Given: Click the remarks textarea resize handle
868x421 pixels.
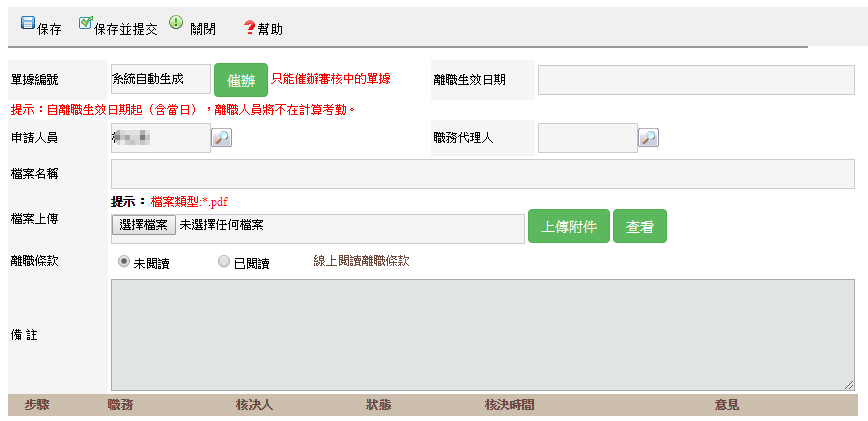Looking at the screenshot, I should (849, 384).
